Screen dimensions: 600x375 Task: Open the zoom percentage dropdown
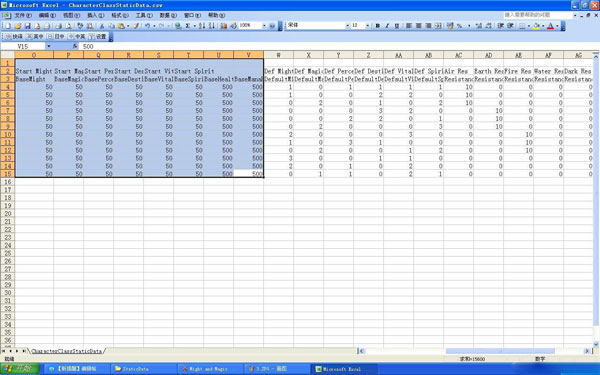pos(264,26)
